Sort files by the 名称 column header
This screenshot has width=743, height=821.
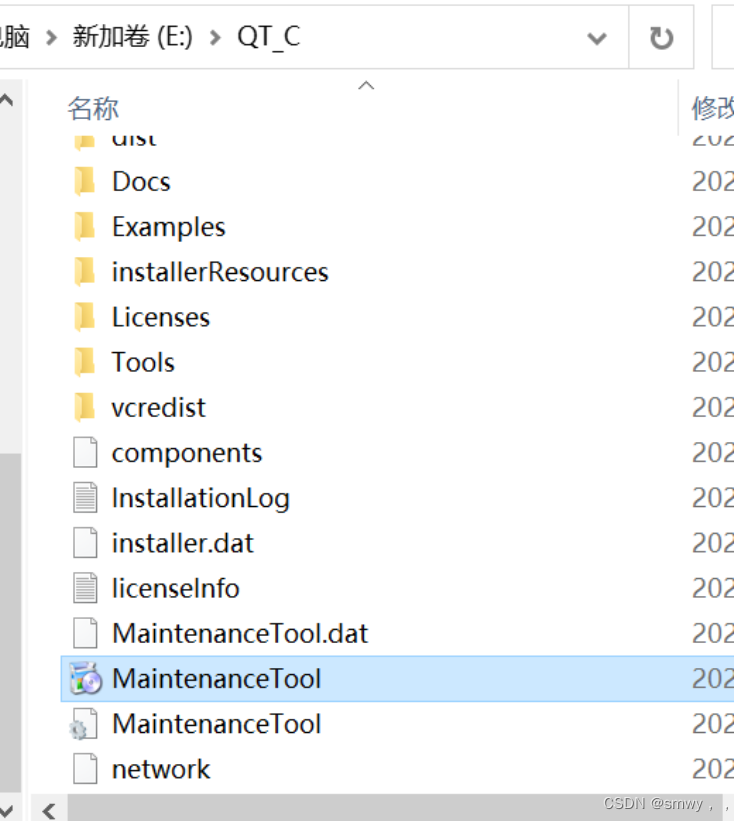92,108
